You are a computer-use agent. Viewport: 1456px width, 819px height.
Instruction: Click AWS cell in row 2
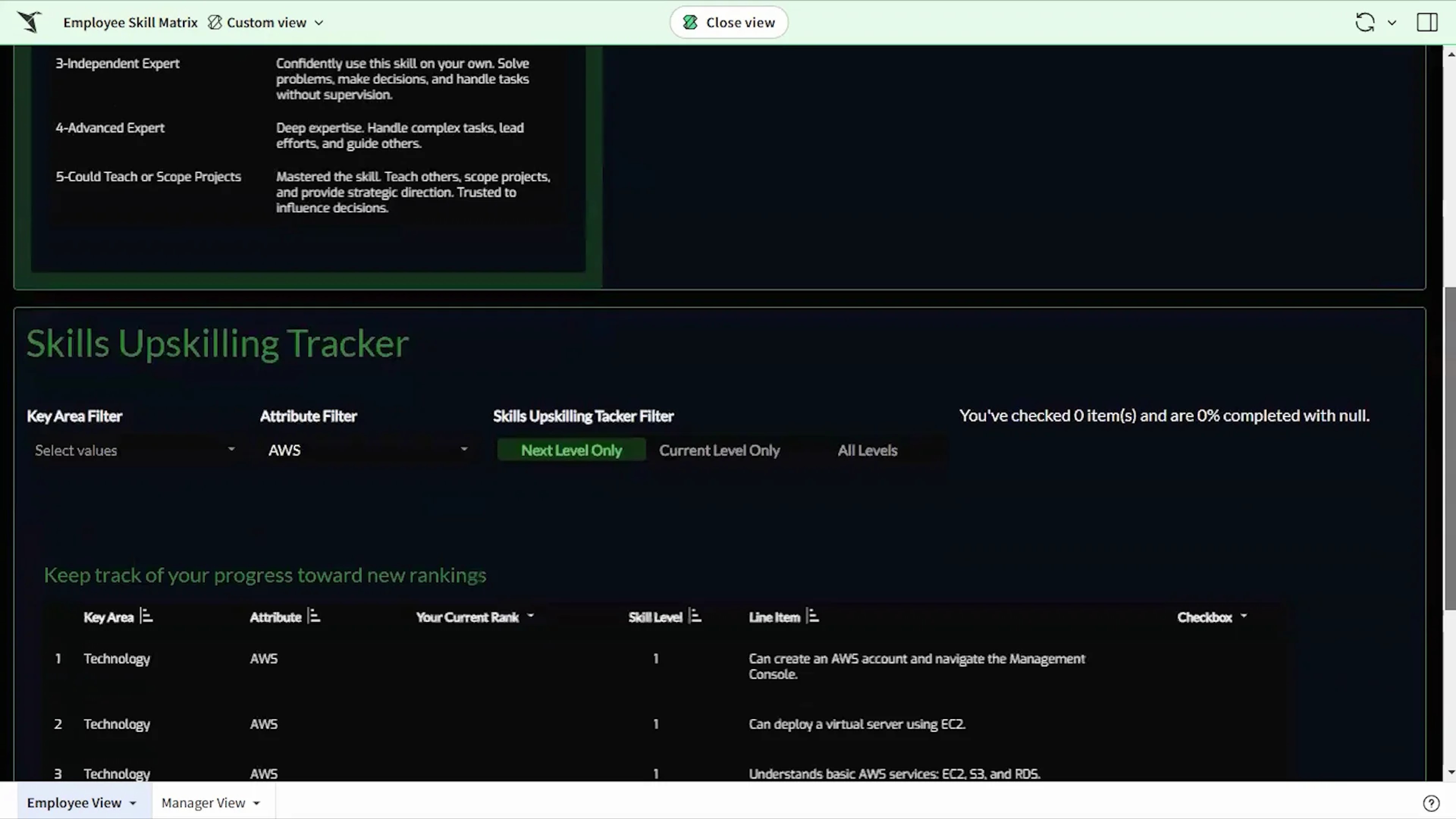click(x=264, y=724)
